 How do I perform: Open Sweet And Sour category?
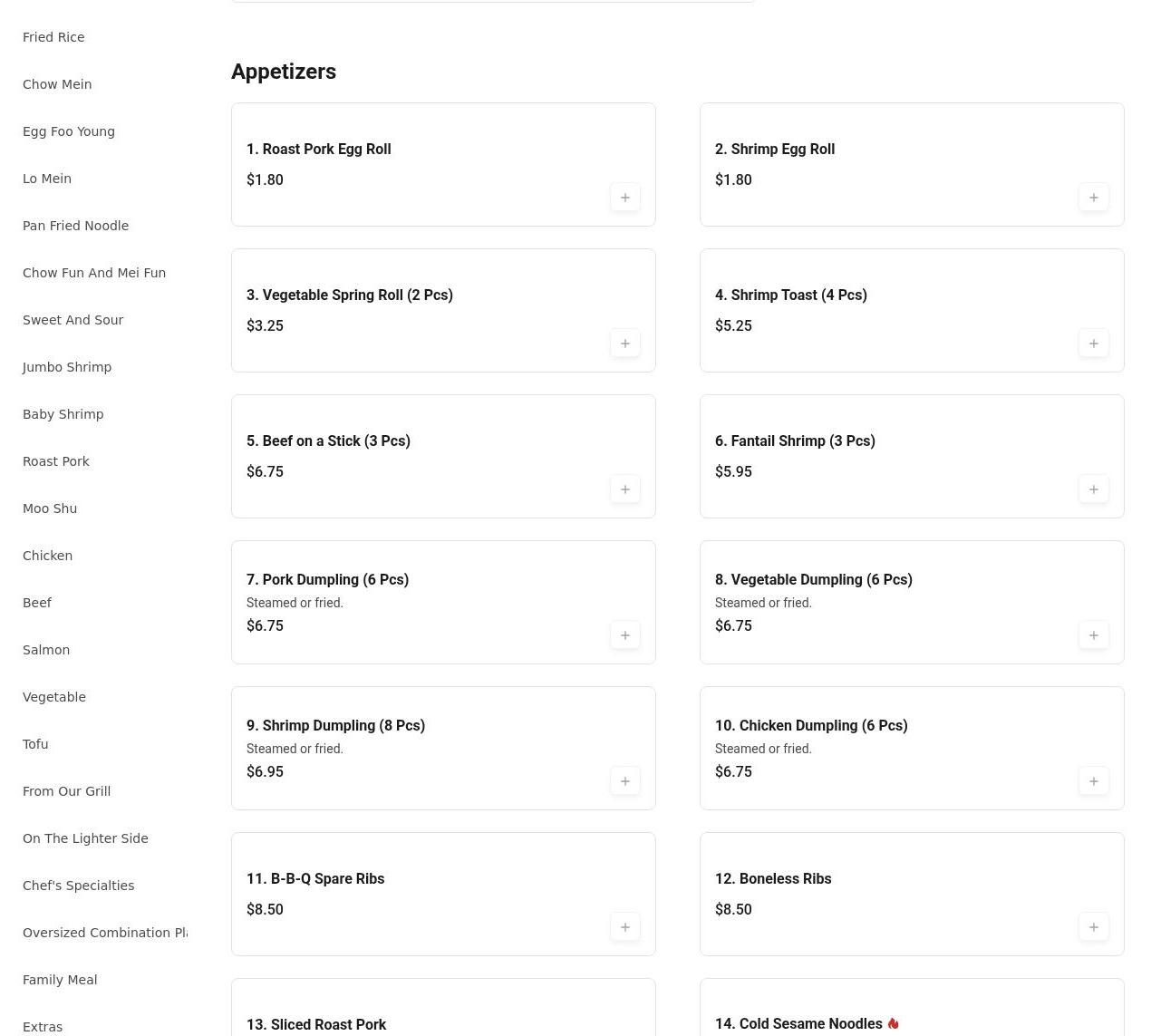point(73,320)
